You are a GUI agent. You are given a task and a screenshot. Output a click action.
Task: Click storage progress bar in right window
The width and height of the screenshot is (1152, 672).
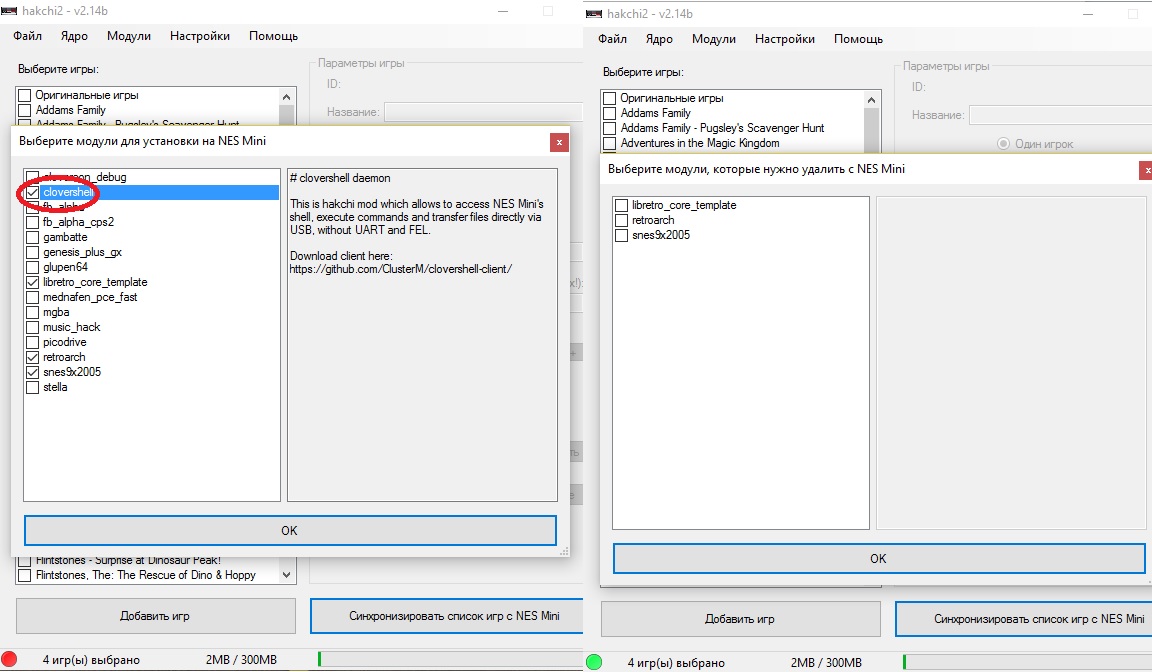(1027, 662)
